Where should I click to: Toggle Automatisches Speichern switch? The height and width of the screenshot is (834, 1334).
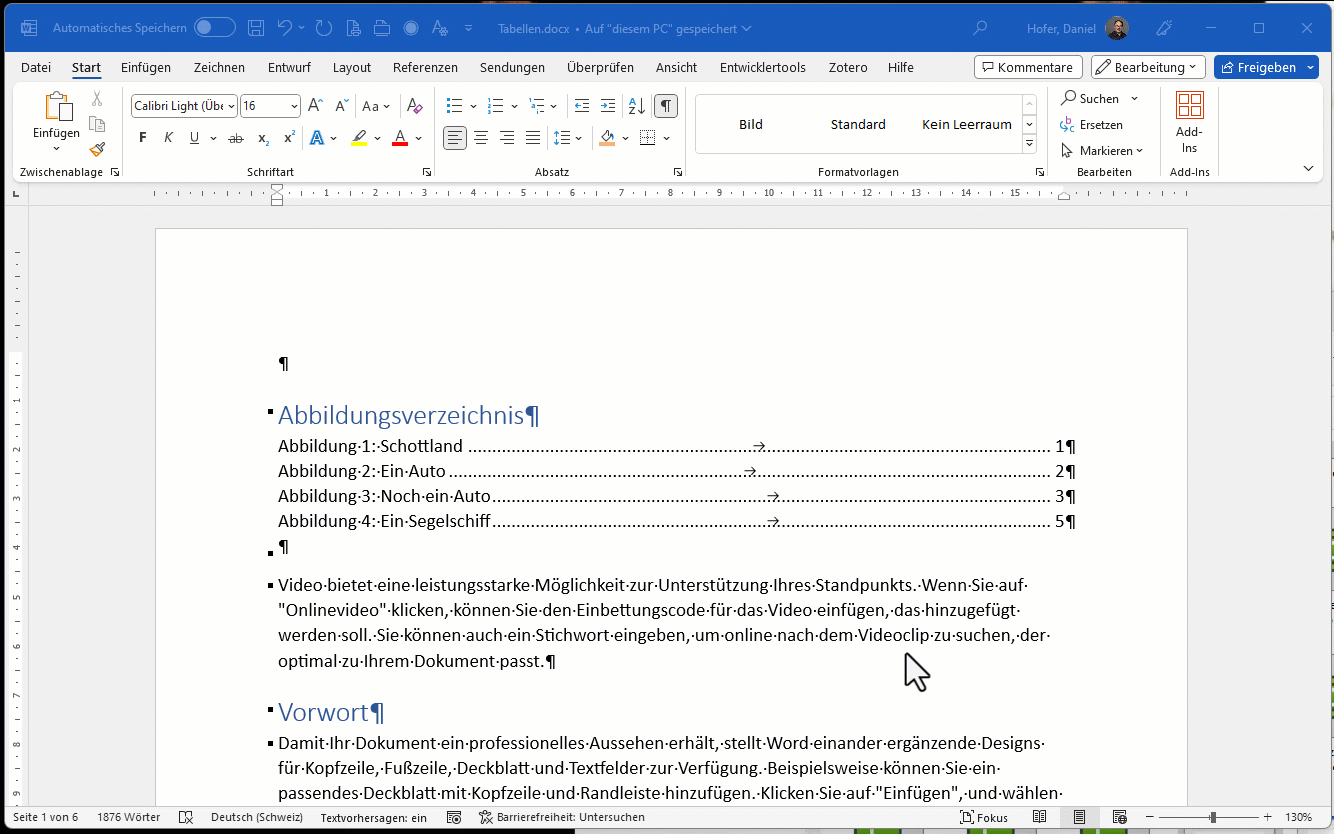[214, 28]
